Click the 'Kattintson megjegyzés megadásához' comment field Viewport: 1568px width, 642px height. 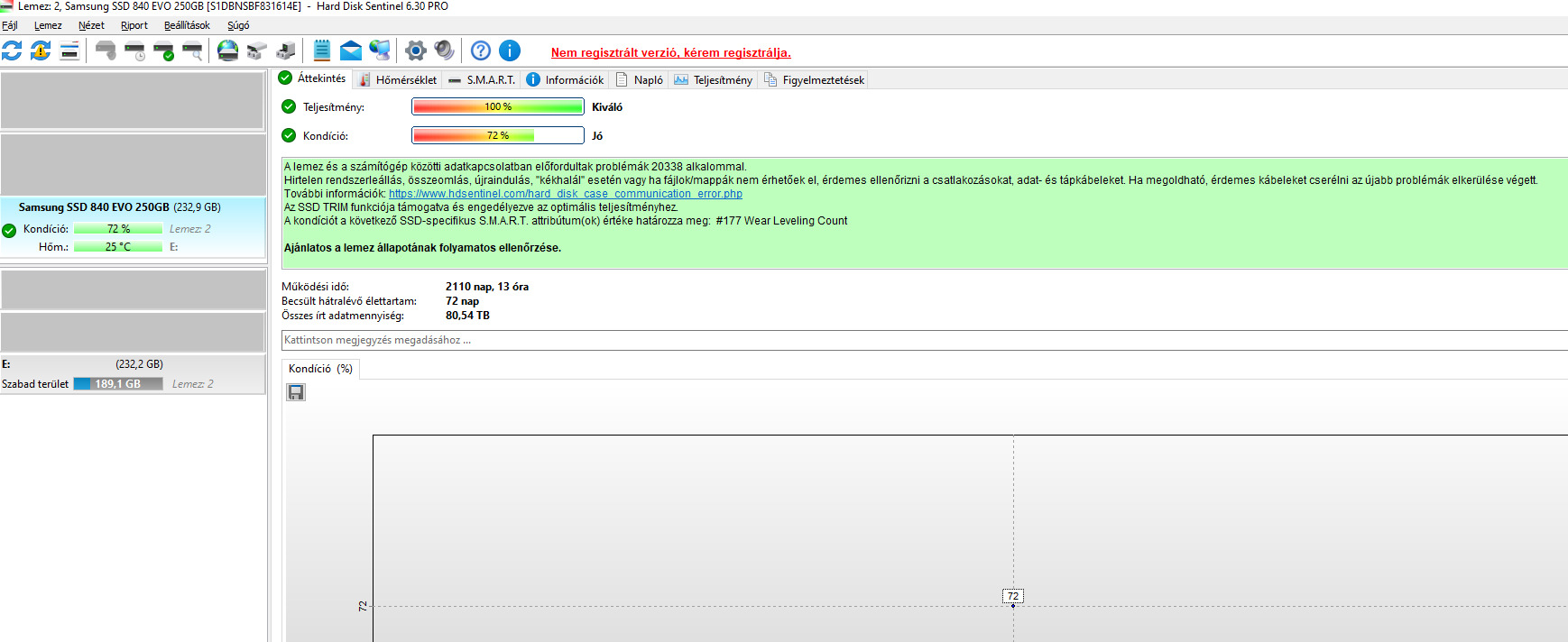point(925,340)
